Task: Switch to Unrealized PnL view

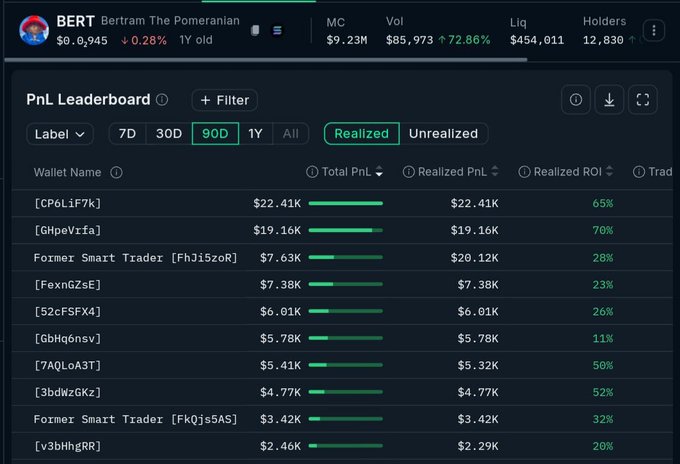Action: point(443,134)
